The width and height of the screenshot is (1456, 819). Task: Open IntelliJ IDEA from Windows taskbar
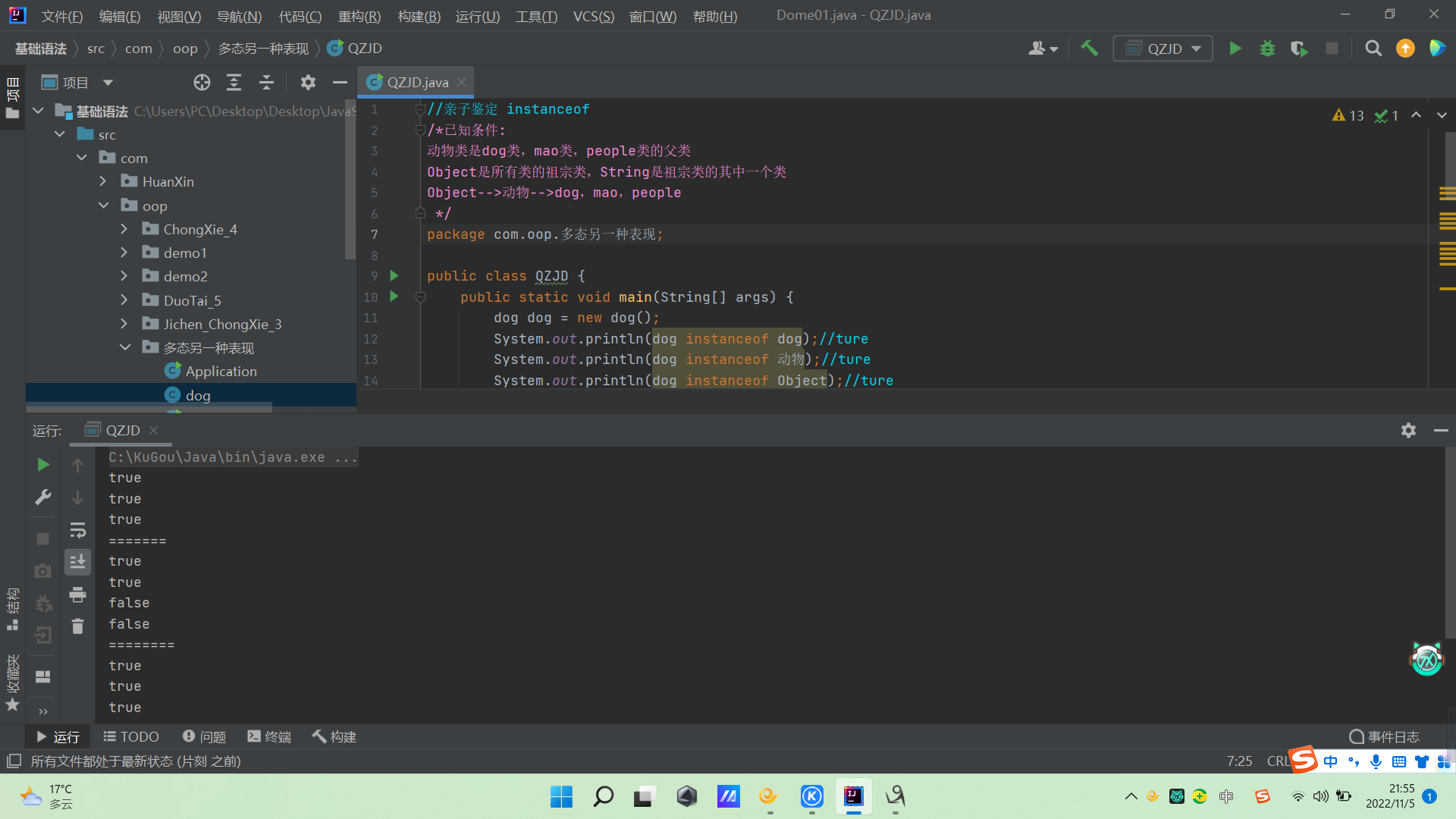coord(853,795)
